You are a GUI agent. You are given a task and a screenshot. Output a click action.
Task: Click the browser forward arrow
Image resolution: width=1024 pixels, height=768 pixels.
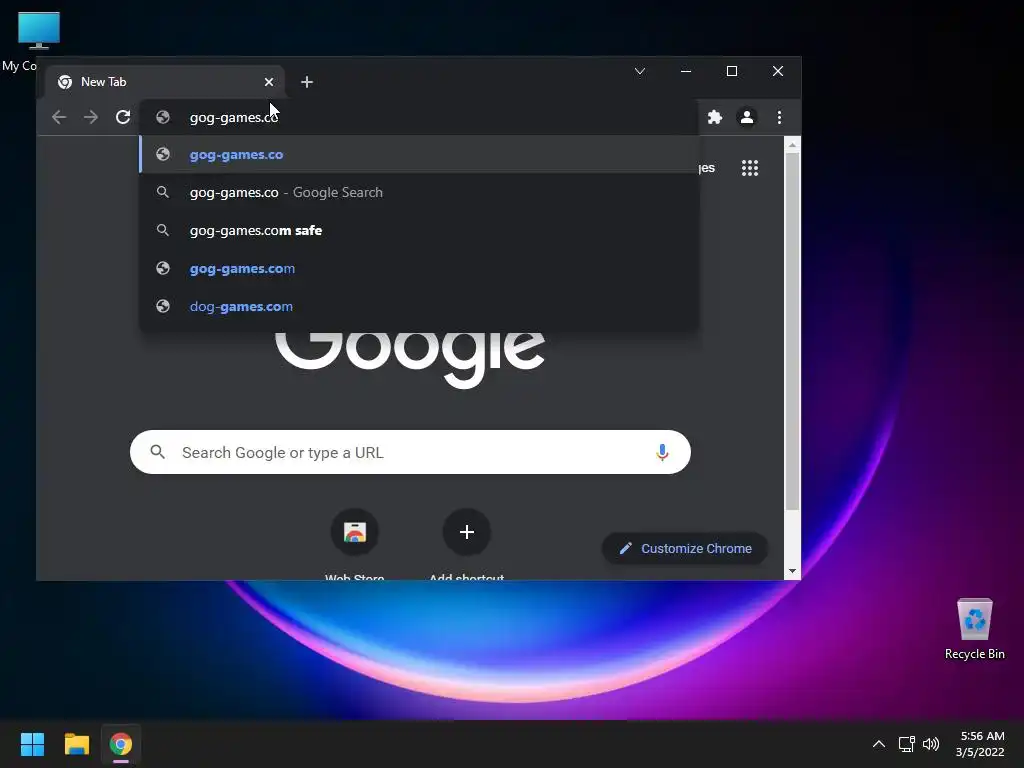pos(91,117)
